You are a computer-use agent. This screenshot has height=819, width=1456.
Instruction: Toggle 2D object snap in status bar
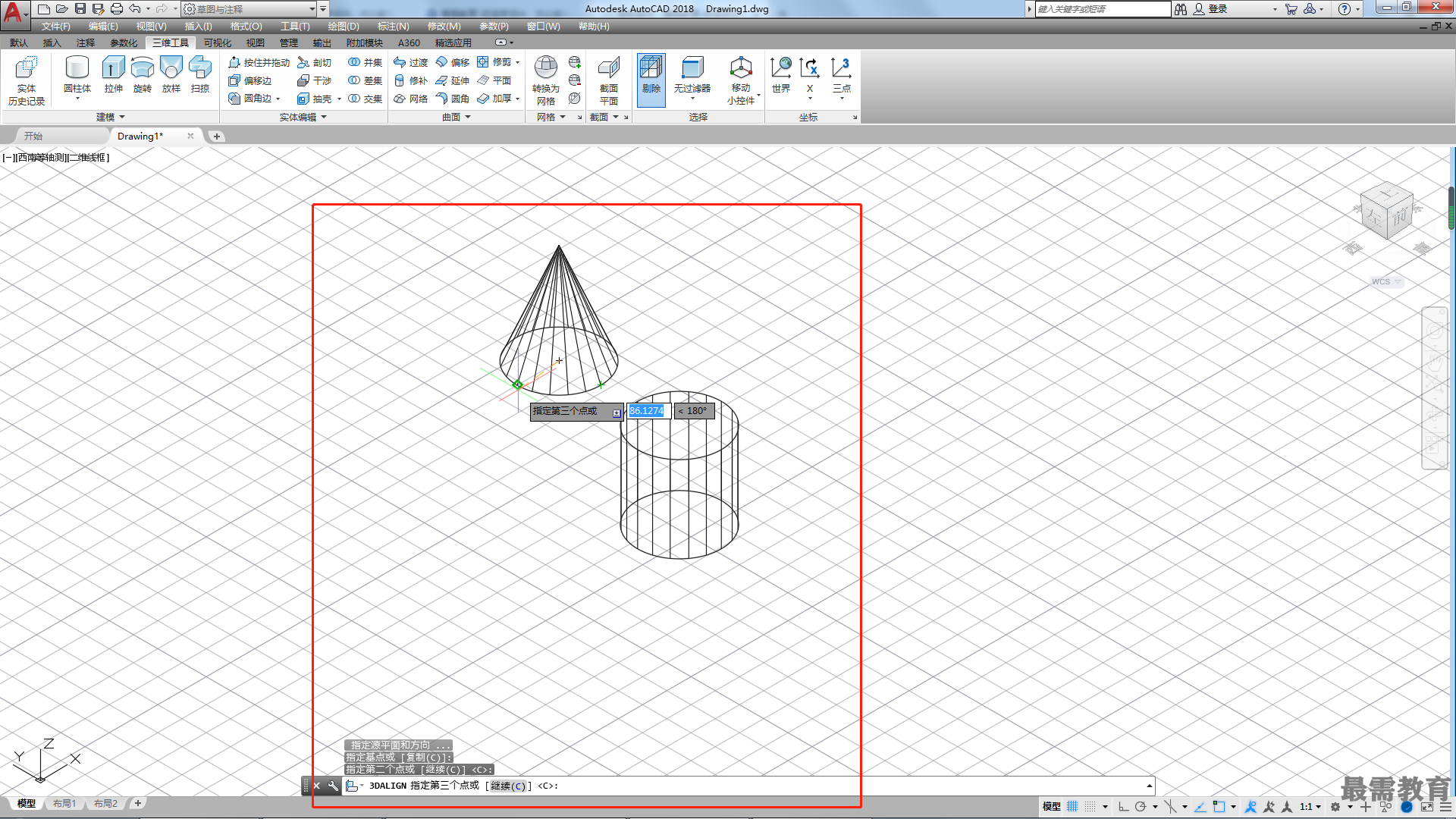[1219, 806]
